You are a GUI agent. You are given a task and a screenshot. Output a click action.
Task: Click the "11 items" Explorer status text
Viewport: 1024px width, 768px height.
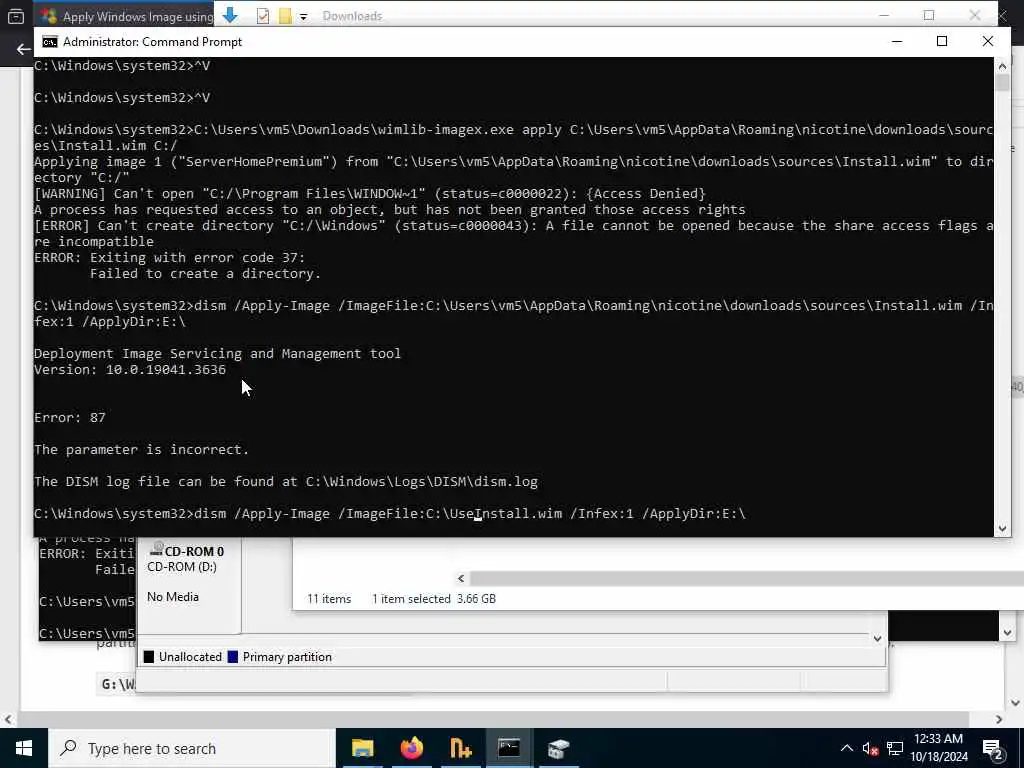pyautogui.click(x=329, y=599)
